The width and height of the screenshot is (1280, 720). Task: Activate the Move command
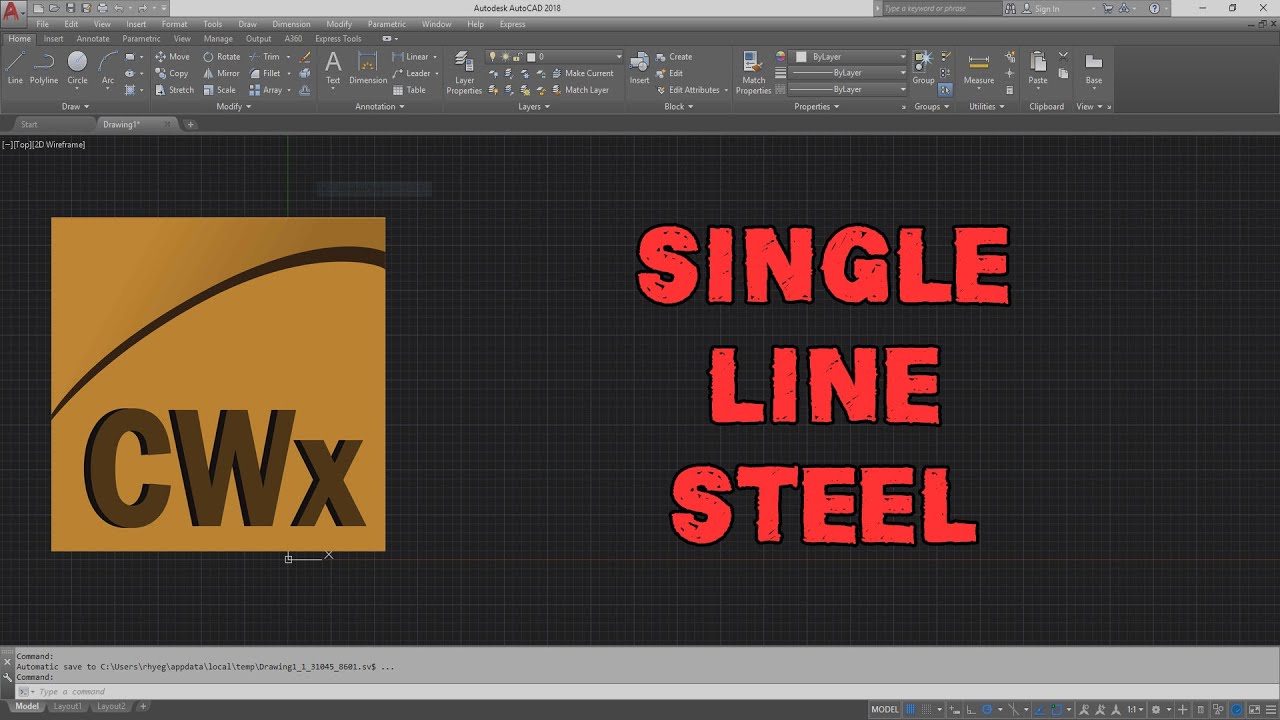(x=172, y=57)
